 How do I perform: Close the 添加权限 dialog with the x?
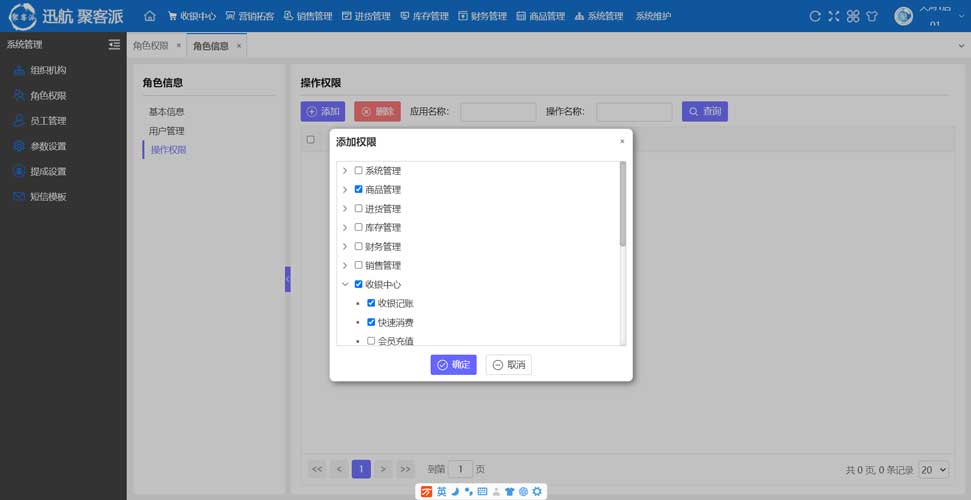click(622, 141)
